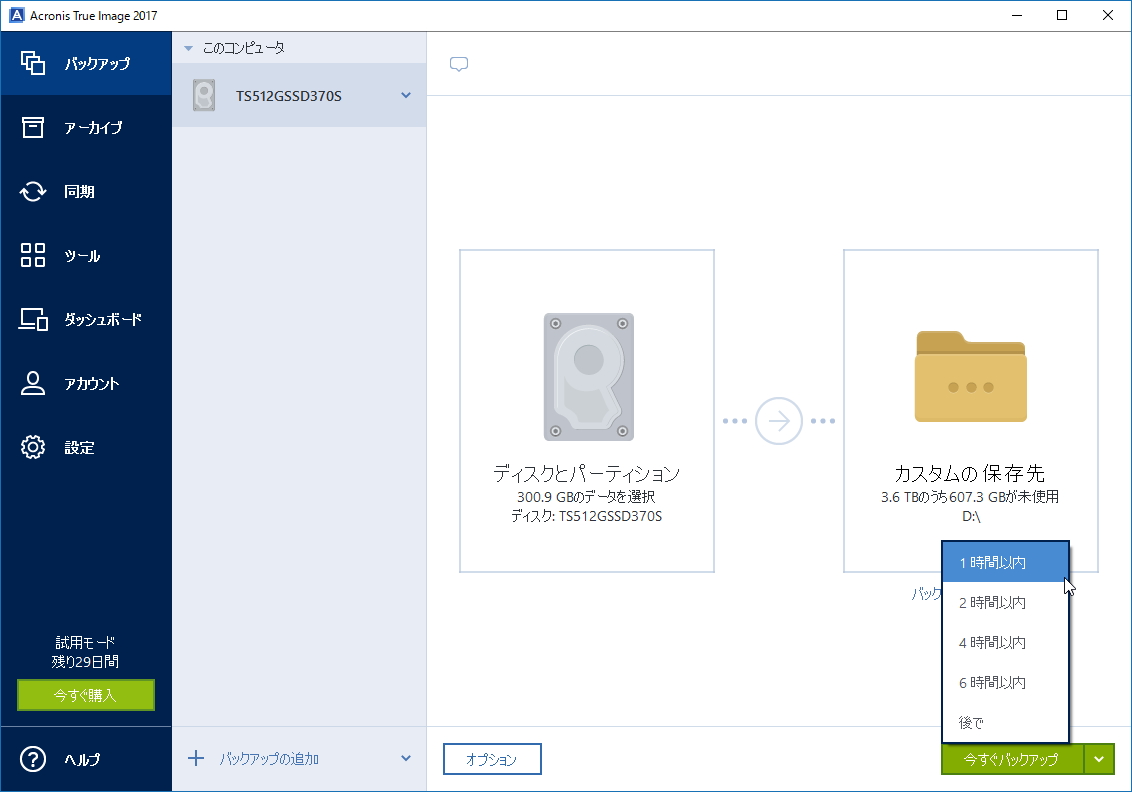Screen dimensions: 1132x792
Task: Click the 残り29日間 days remaining text
Action: pyautogui.click(x=85, y=661)
